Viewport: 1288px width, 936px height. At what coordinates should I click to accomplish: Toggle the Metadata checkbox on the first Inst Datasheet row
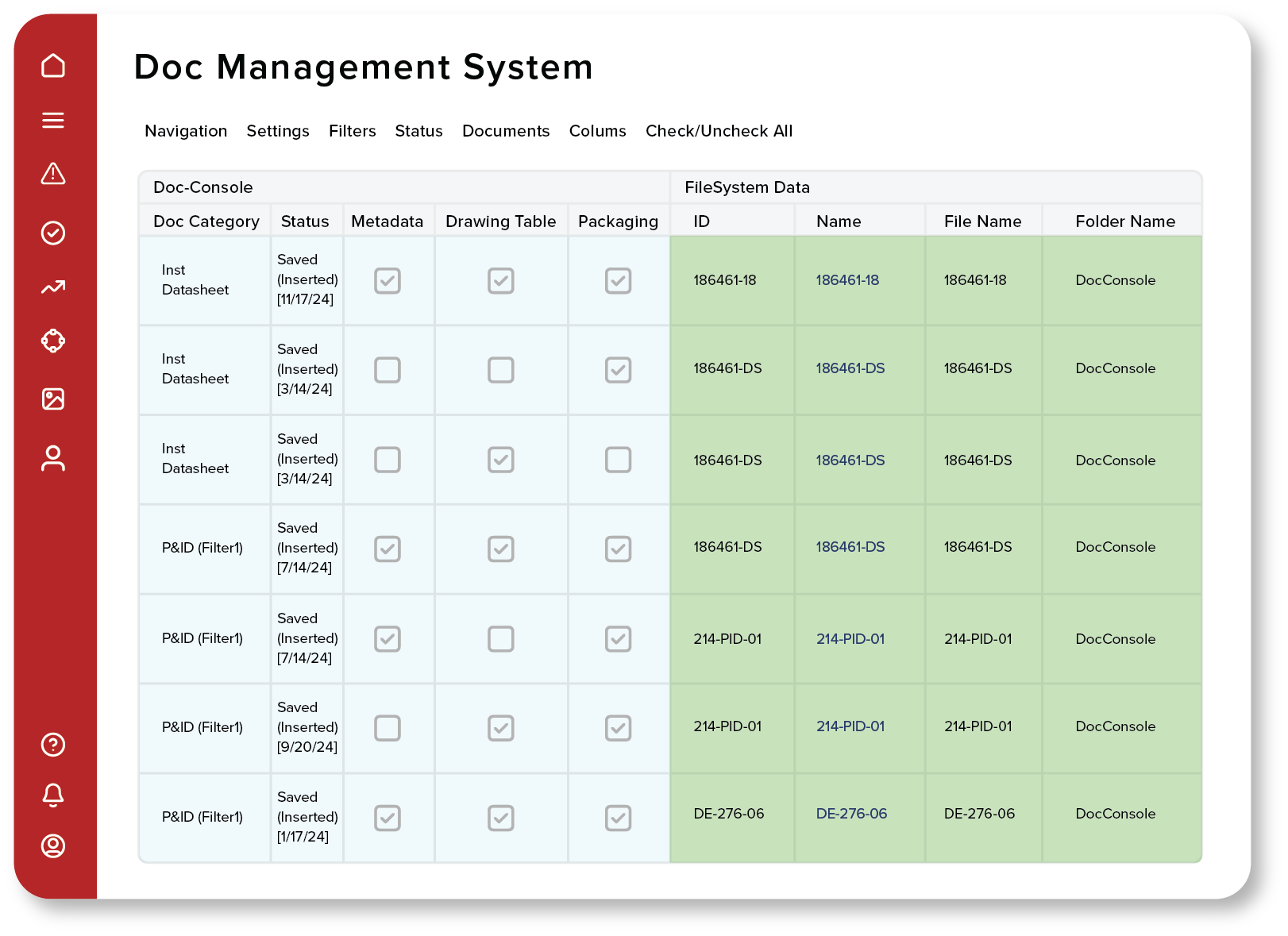tap(388, 280)
